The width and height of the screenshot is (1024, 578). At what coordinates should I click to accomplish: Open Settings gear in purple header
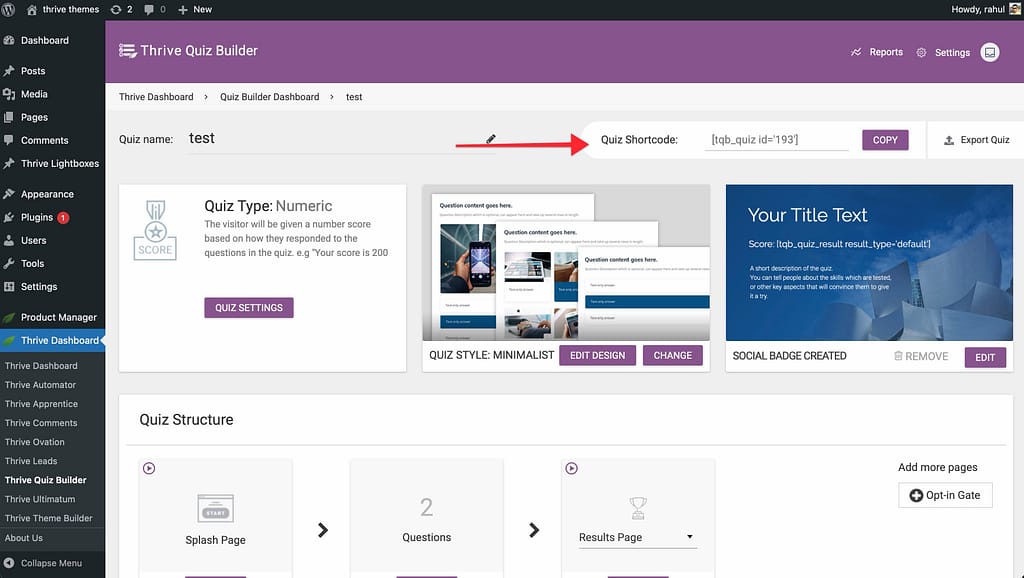(921, 52)
